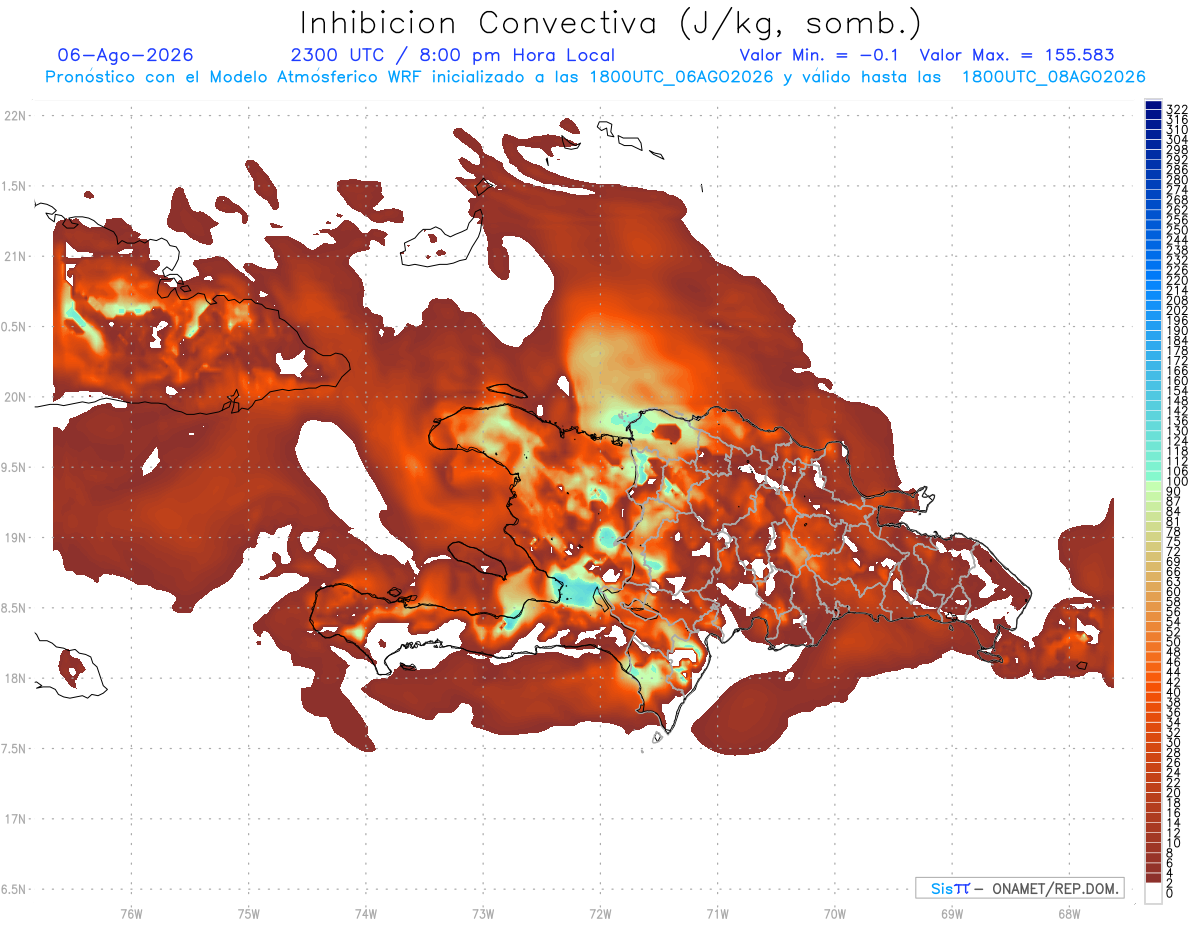
Task: Click the Valor Max. = 155.583 text
Action: pos(1017,55)
